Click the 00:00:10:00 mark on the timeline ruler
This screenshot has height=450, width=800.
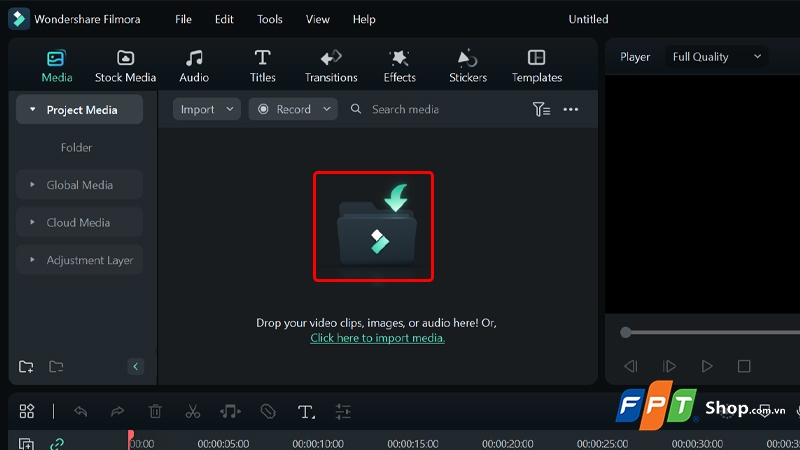point(318,443)
